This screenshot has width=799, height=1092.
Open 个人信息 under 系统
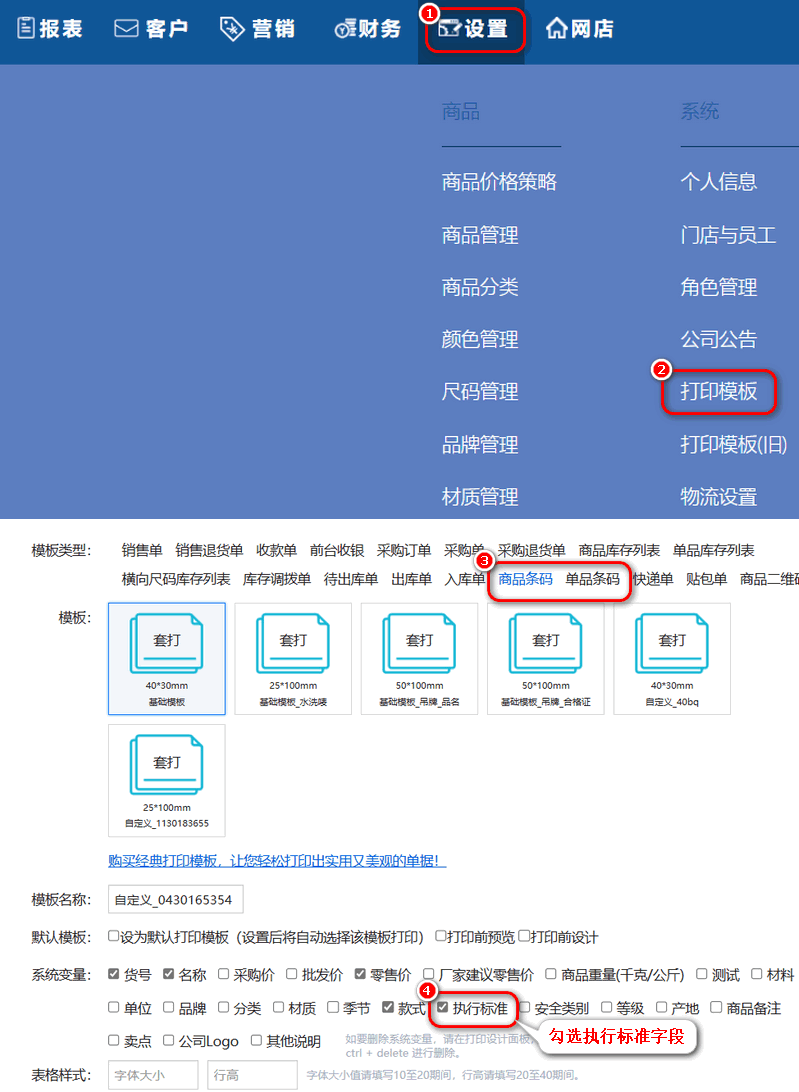(x=718, y=182)
